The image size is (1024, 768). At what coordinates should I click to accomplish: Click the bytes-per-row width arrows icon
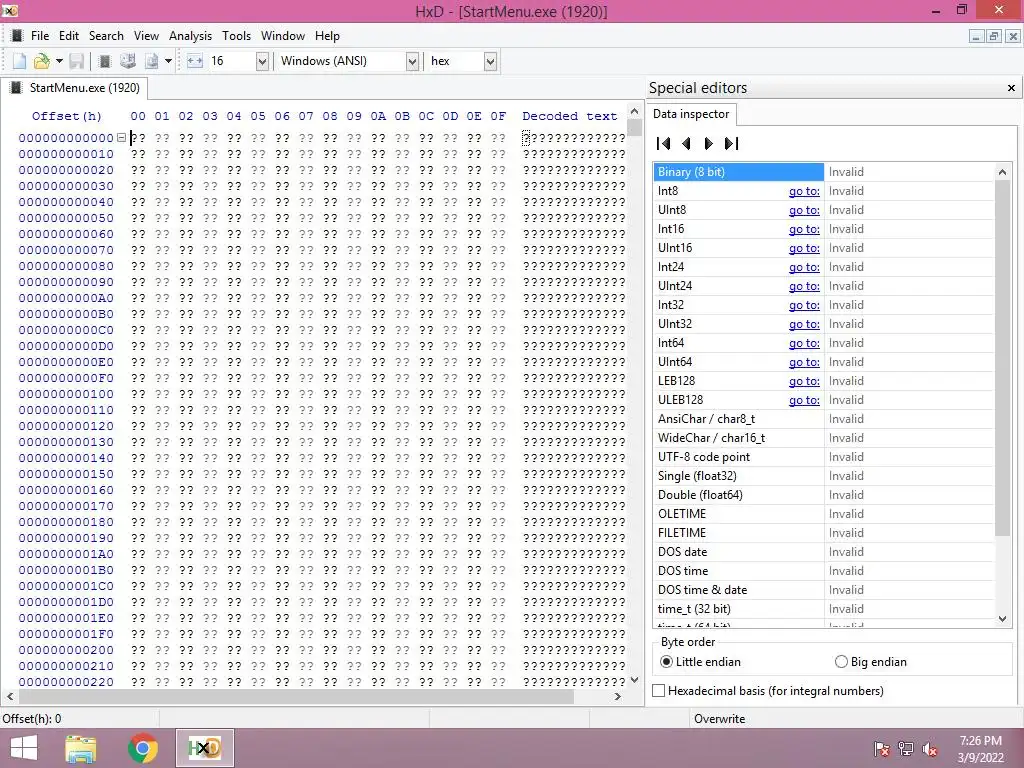195,61
